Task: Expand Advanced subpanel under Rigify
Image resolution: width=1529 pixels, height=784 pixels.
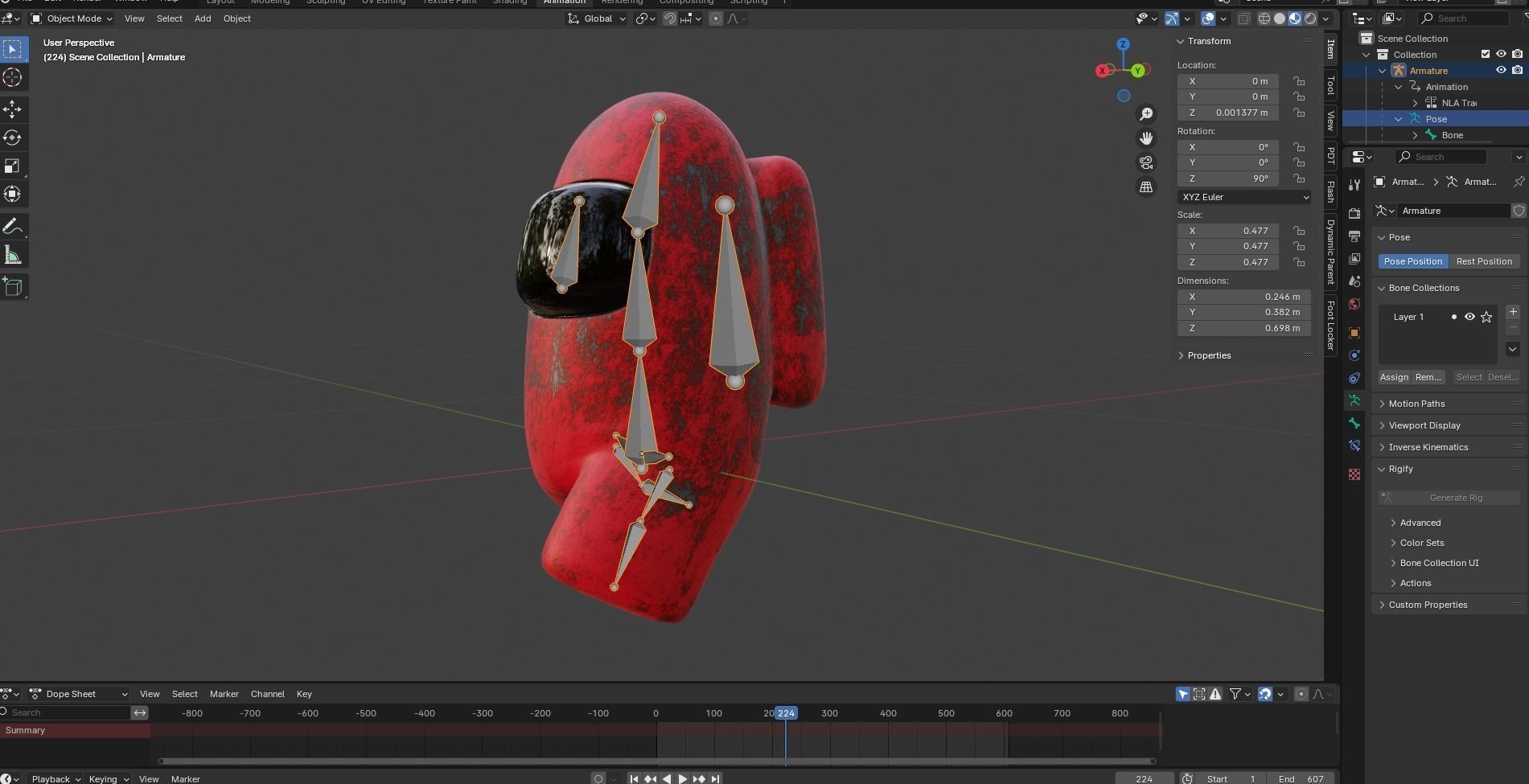Action: (x=1393, y=523)
